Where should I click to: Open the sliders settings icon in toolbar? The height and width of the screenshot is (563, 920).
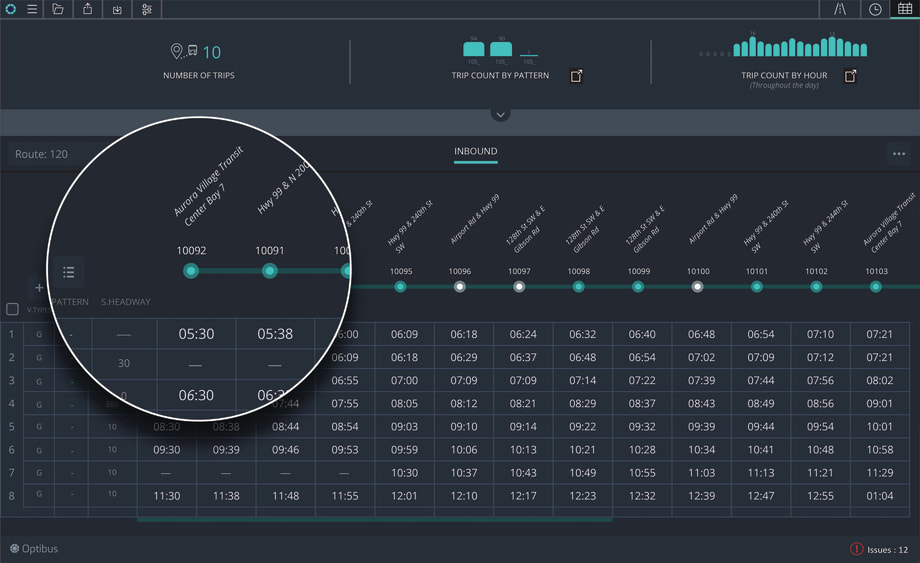pos(147,9)
